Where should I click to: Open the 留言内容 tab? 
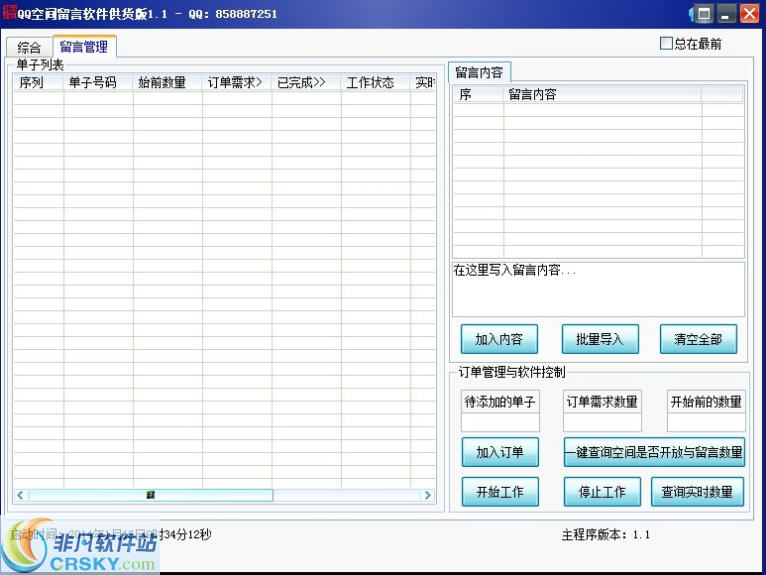click(479, 72)
